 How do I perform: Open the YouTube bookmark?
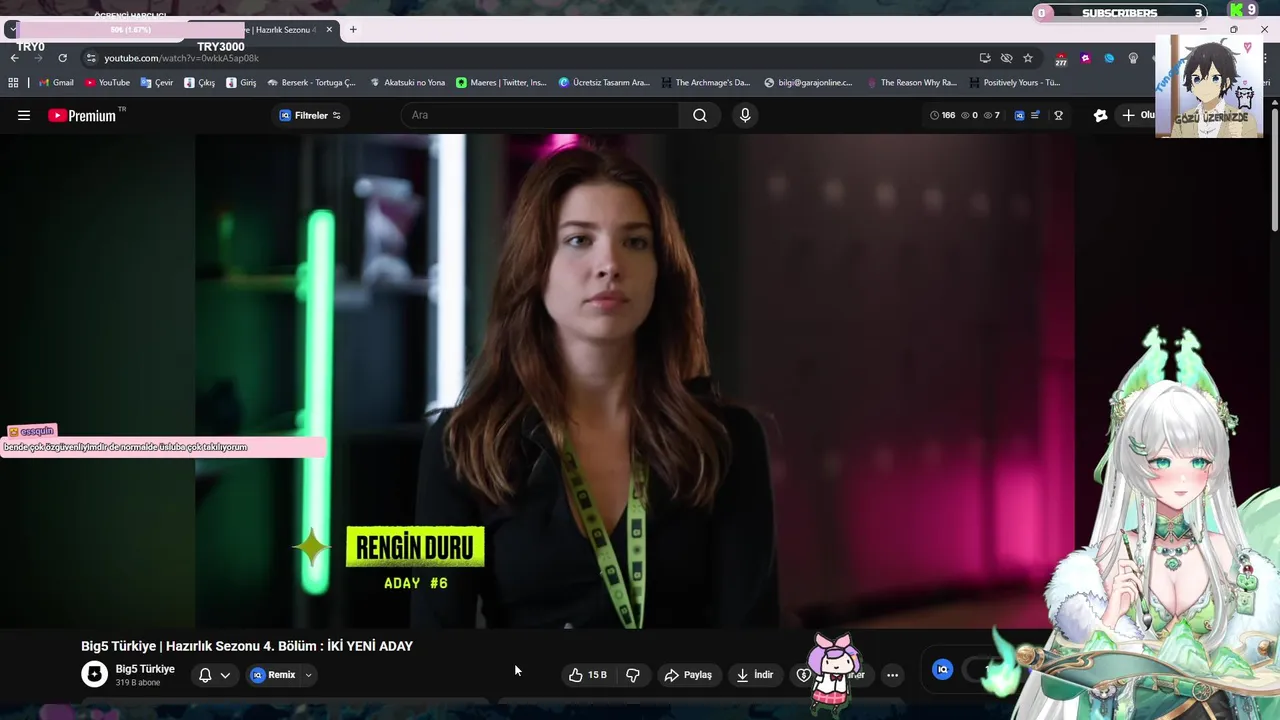(107, 83)
